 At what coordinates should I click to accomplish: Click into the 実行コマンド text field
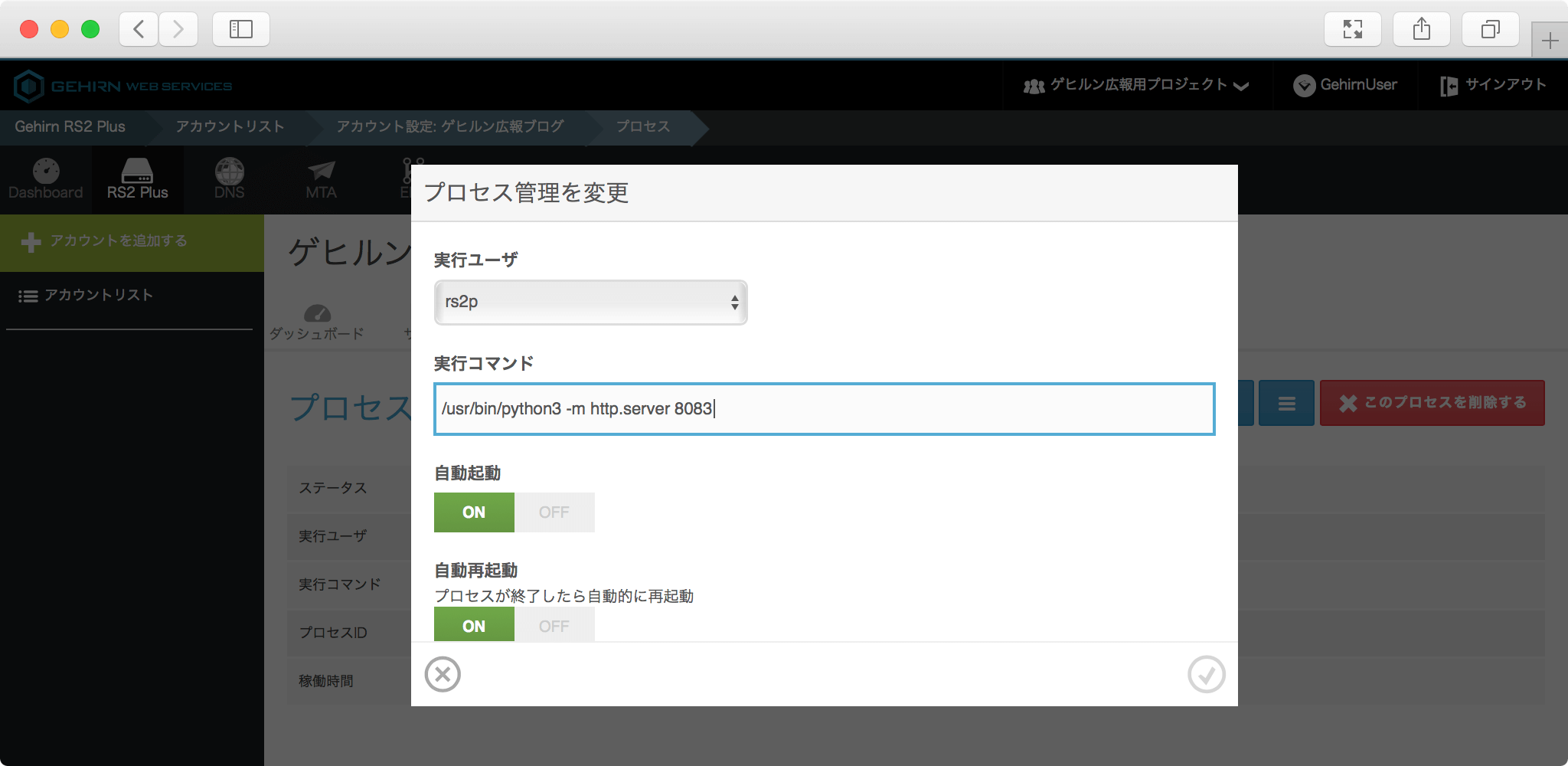pyautogui.click(x=824, y=409)
